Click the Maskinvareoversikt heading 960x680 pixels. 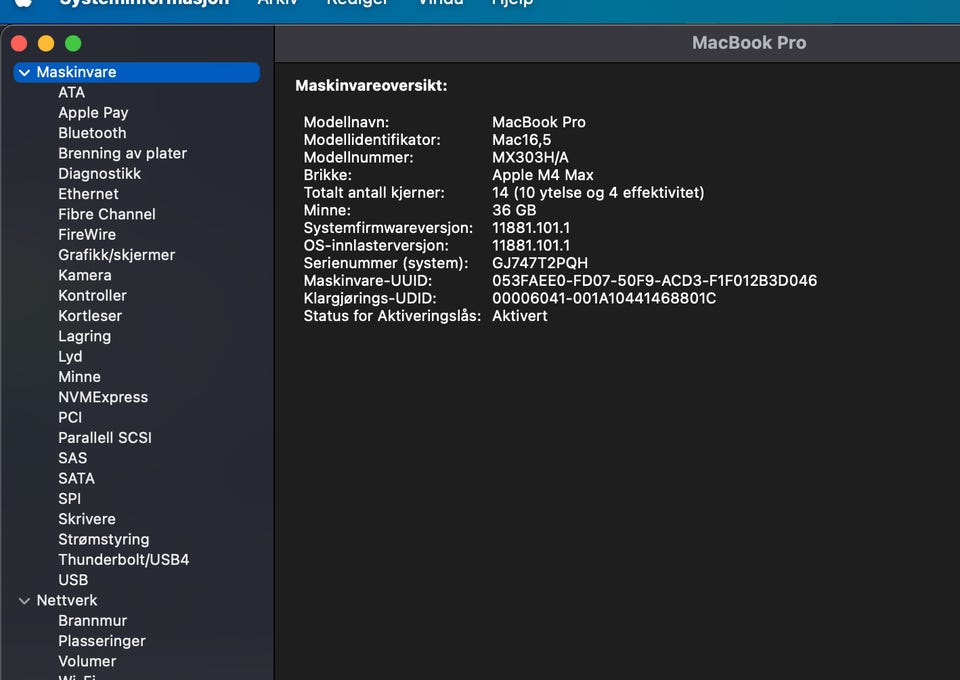[371, 86]
